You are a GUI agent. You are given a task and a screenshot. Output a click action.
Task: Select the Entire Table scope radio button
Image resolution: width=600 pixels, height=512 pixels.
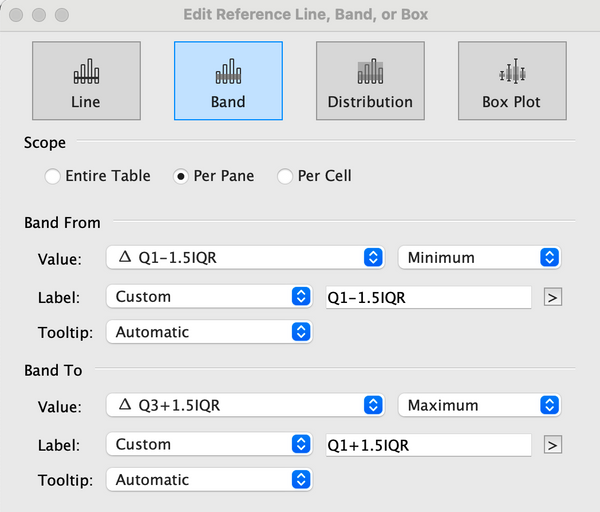point(53,177)
